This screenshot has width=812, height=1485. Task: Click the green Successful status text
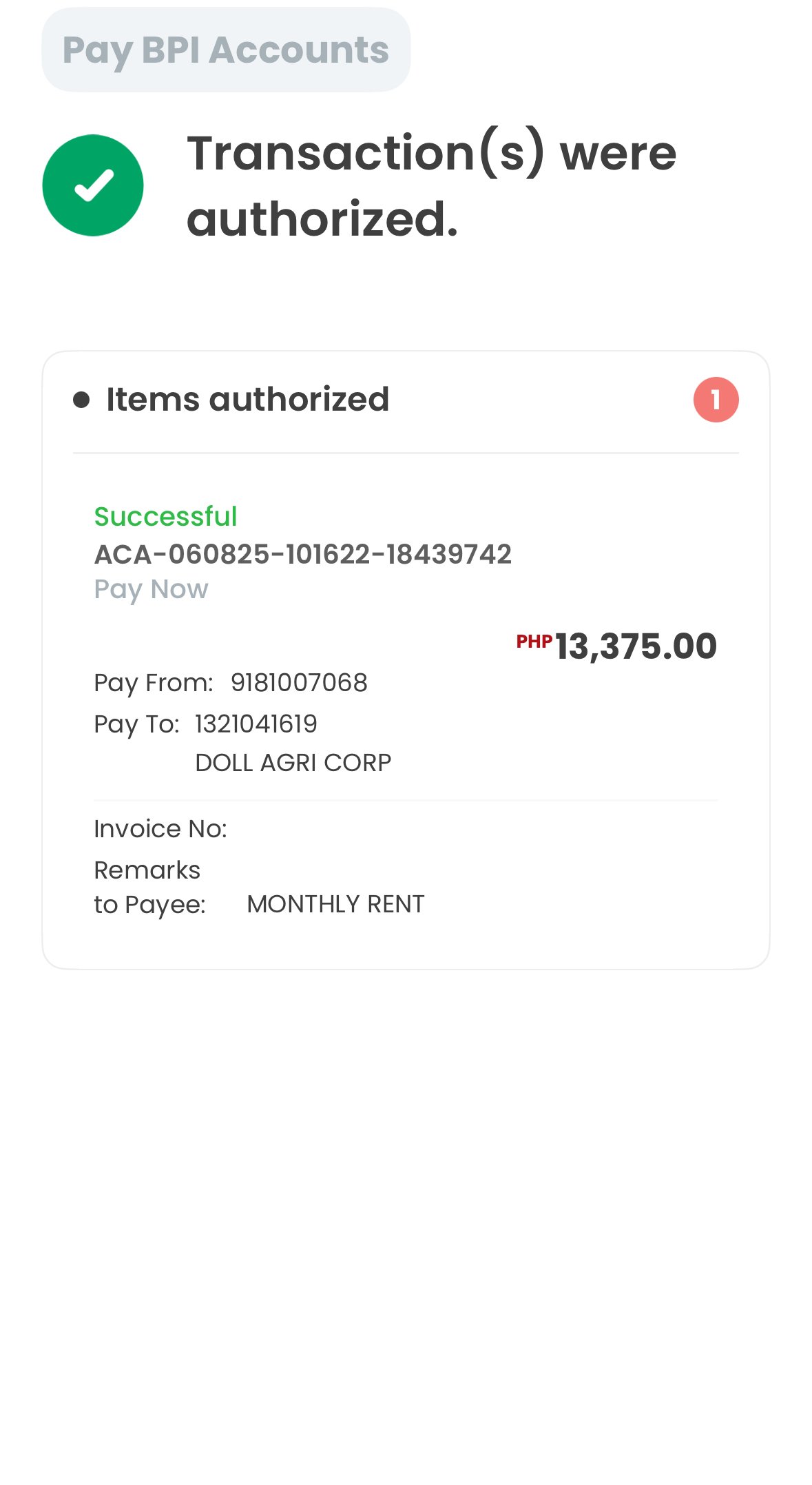point(165,516)
